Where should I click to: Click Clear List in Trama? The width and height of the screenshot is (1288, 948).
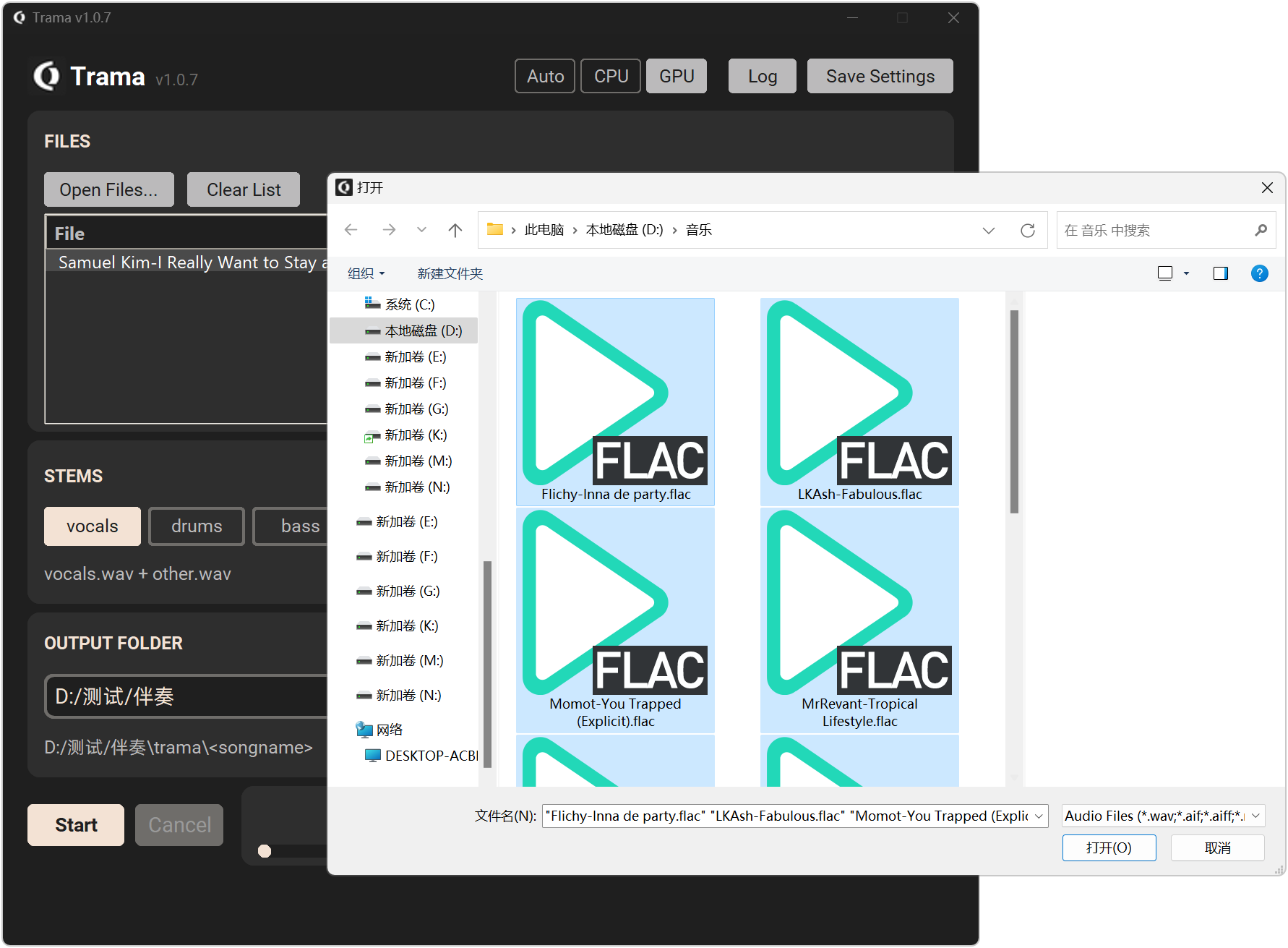(244, 189)
